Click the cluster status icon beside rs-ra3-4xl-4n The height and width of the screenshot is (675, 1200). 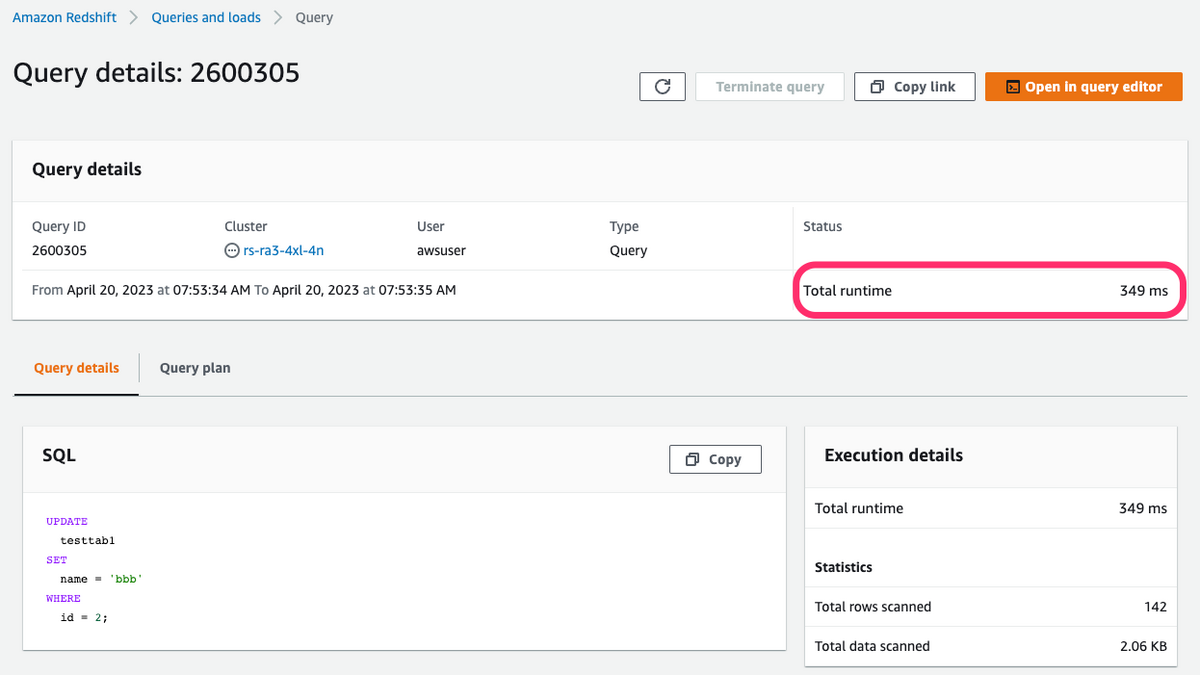pos(232,250)
